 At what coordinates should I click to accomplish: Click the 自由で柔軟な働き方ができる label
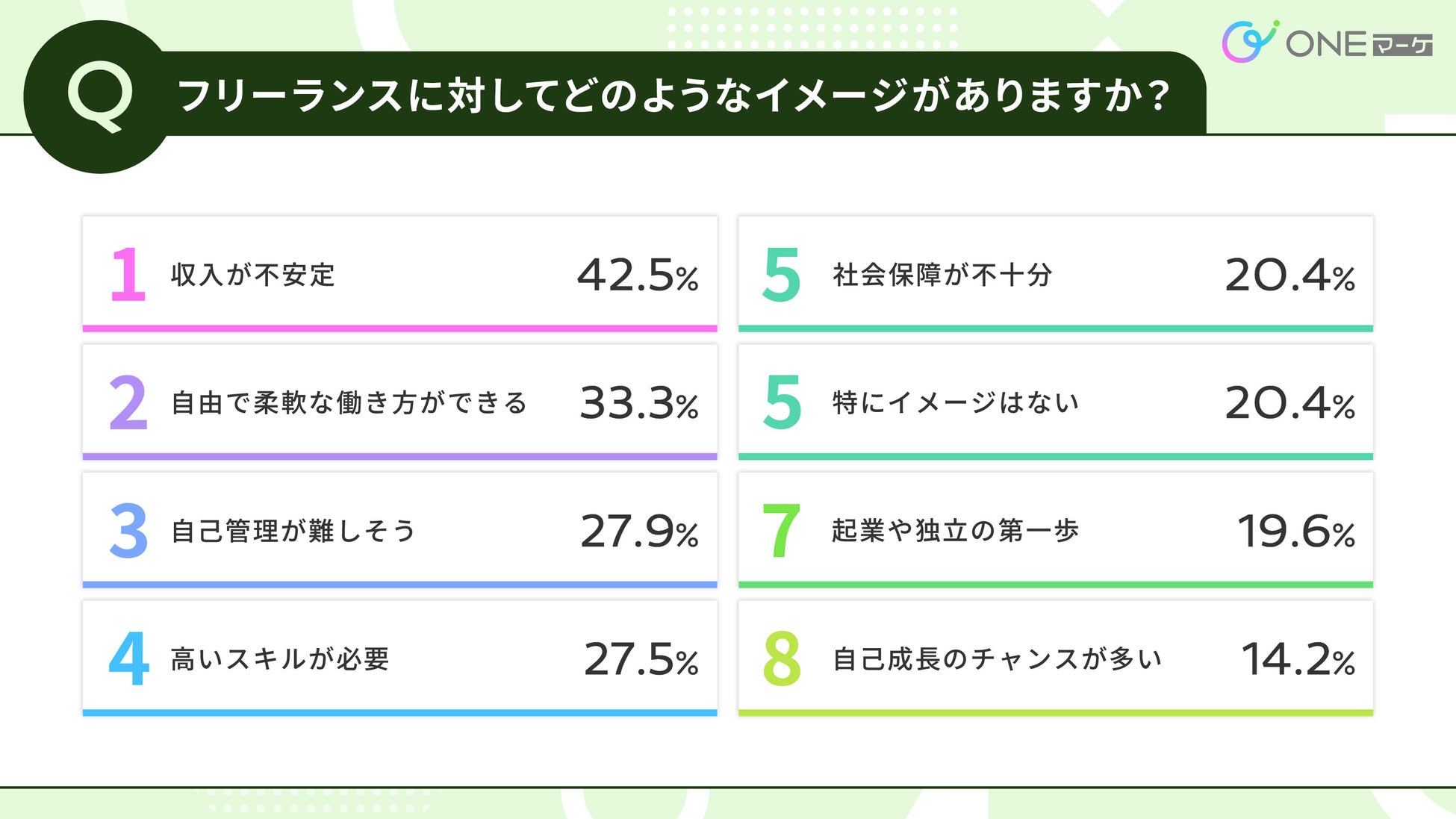349,403
